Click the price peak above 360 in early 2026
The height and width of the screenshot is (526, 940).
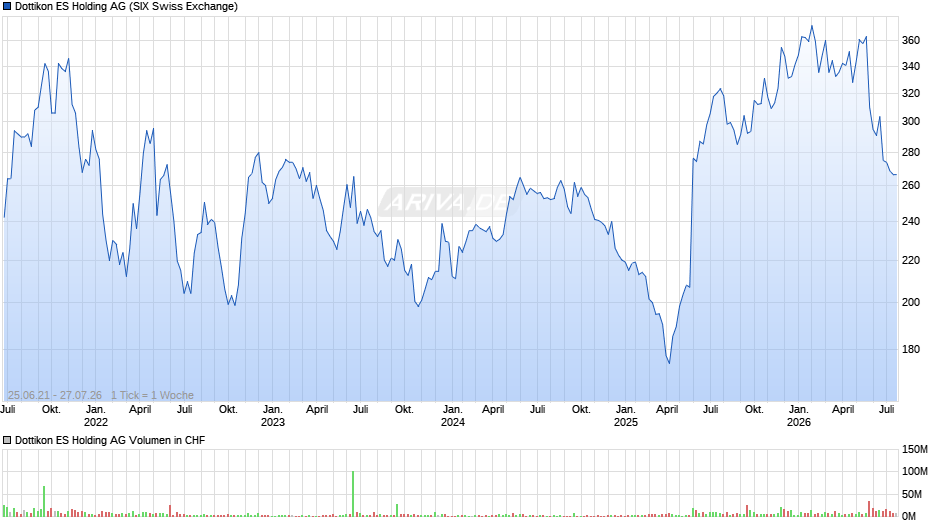(812, 26)
